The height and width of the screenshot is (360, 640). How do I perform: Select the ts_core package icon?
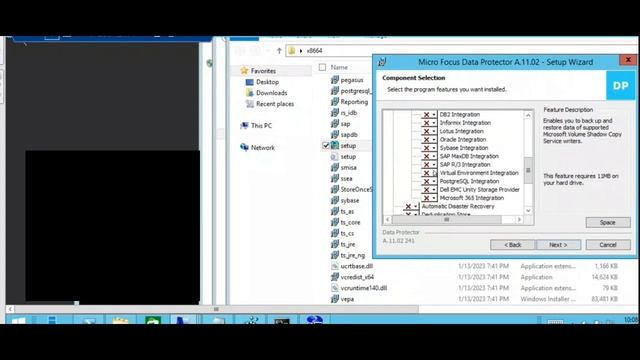tap(335, 222)
